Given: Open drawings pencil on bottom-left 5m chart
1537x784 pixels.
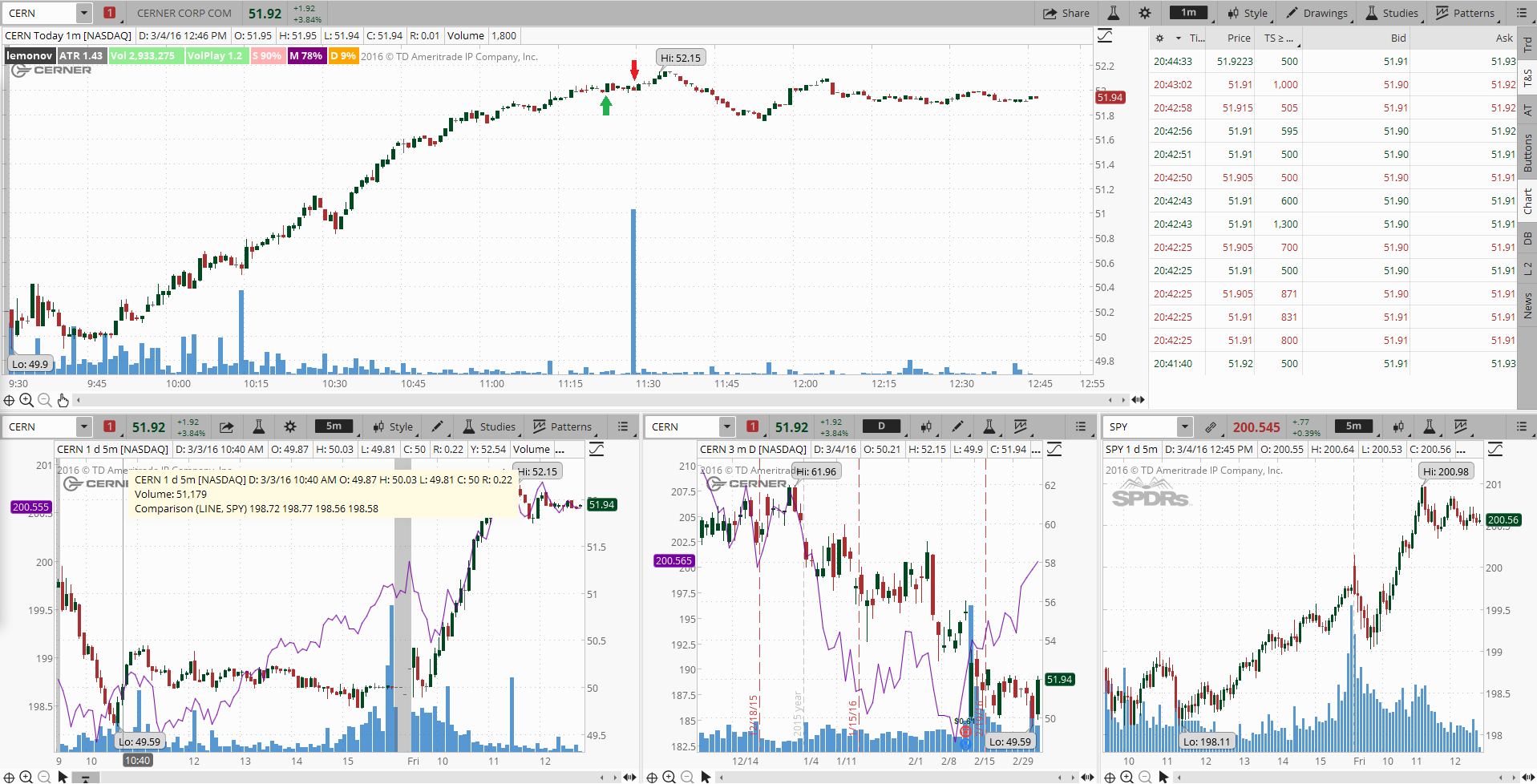Looking at the screenshot, I should pyautogui.click(x=437, y=427).
